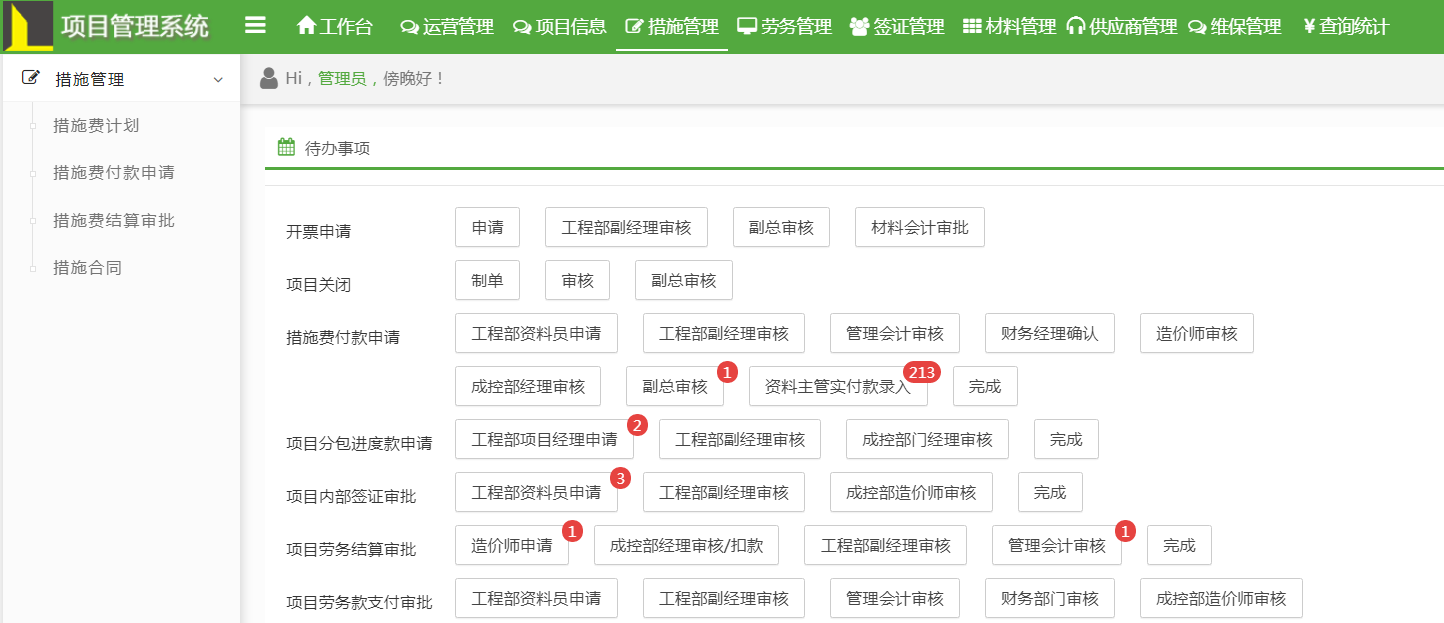This screenshot has height=623, width=1444.
Task: Select 措施合同 in sidebar tree
Action: click(x=88, y=268)
